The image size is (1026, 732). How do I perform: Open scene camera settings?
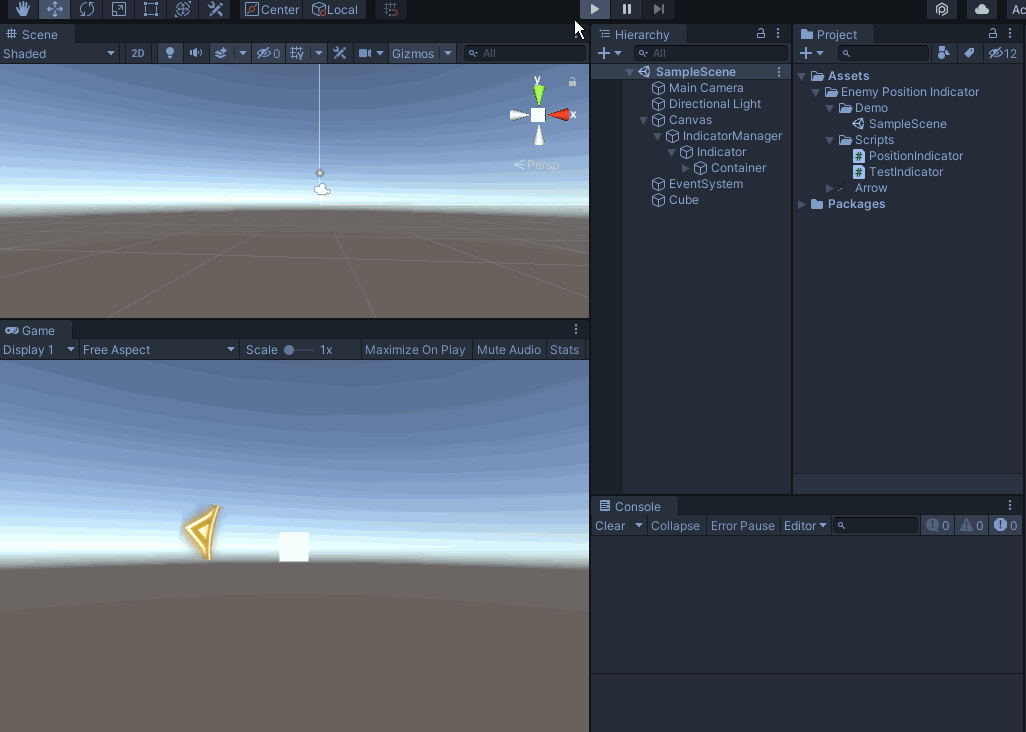pyautogui.click(x=370, y=54)
